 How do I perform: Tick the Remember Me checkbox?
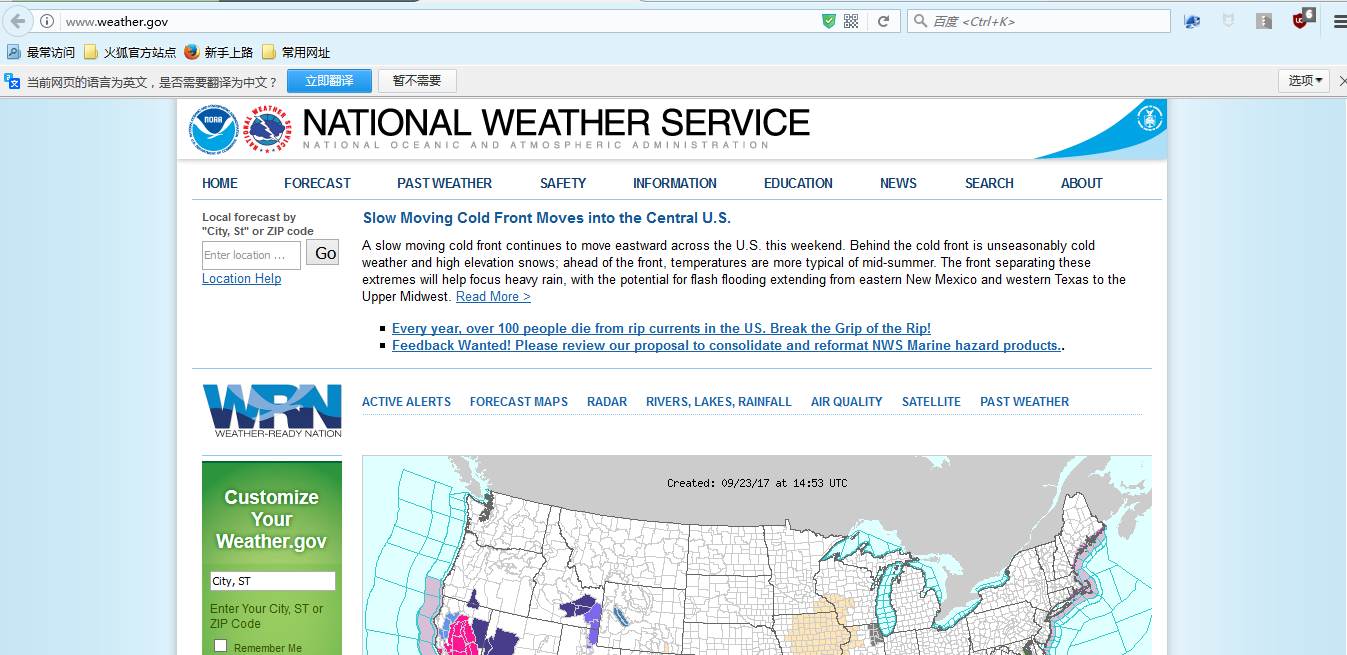(221, 646)
